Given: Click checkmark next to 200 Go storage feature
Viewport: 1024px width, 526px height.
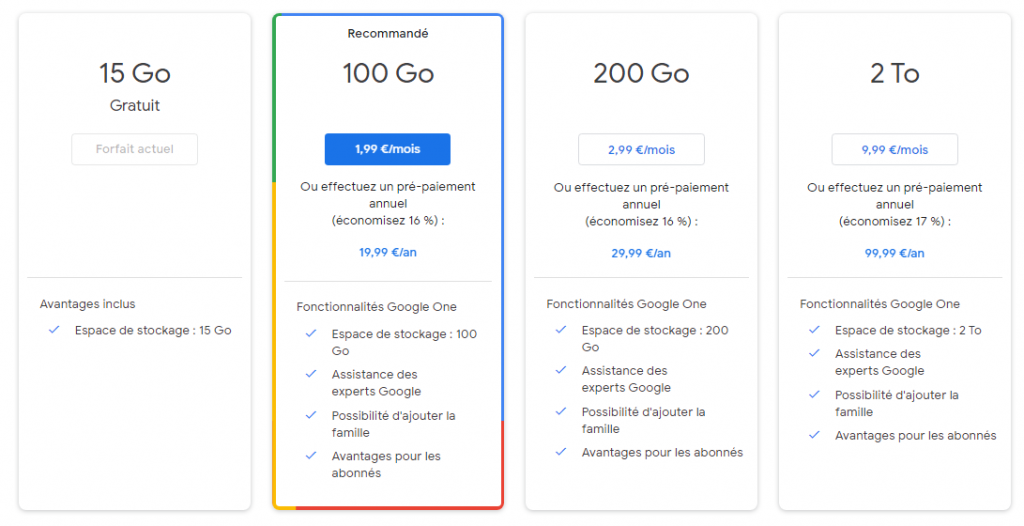Looking at the screenshot, I should pyautogui.click(x=561, y=330).
